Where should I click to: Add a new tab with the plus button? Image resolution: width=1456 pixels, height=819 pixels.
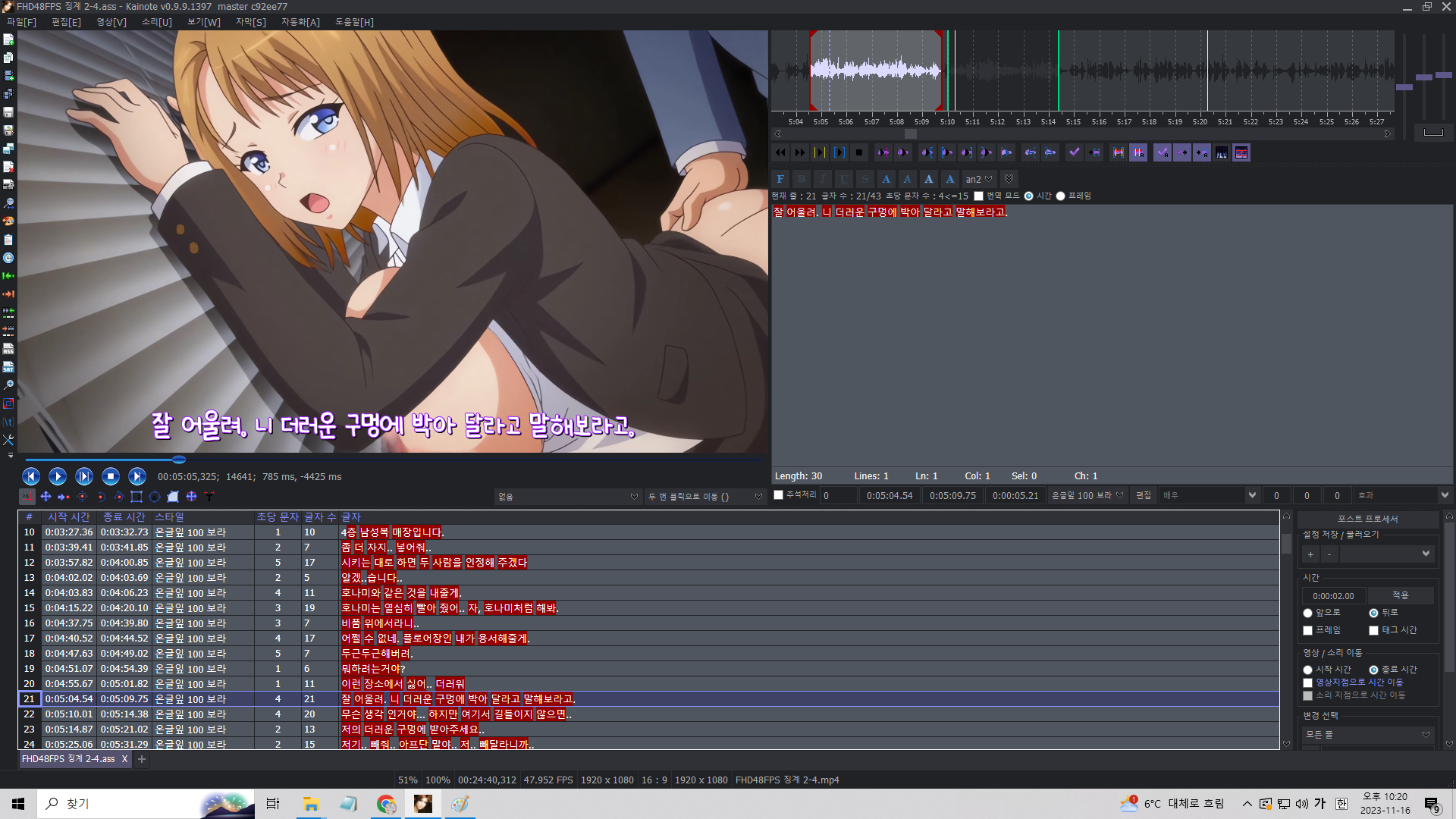pos(142,759)
